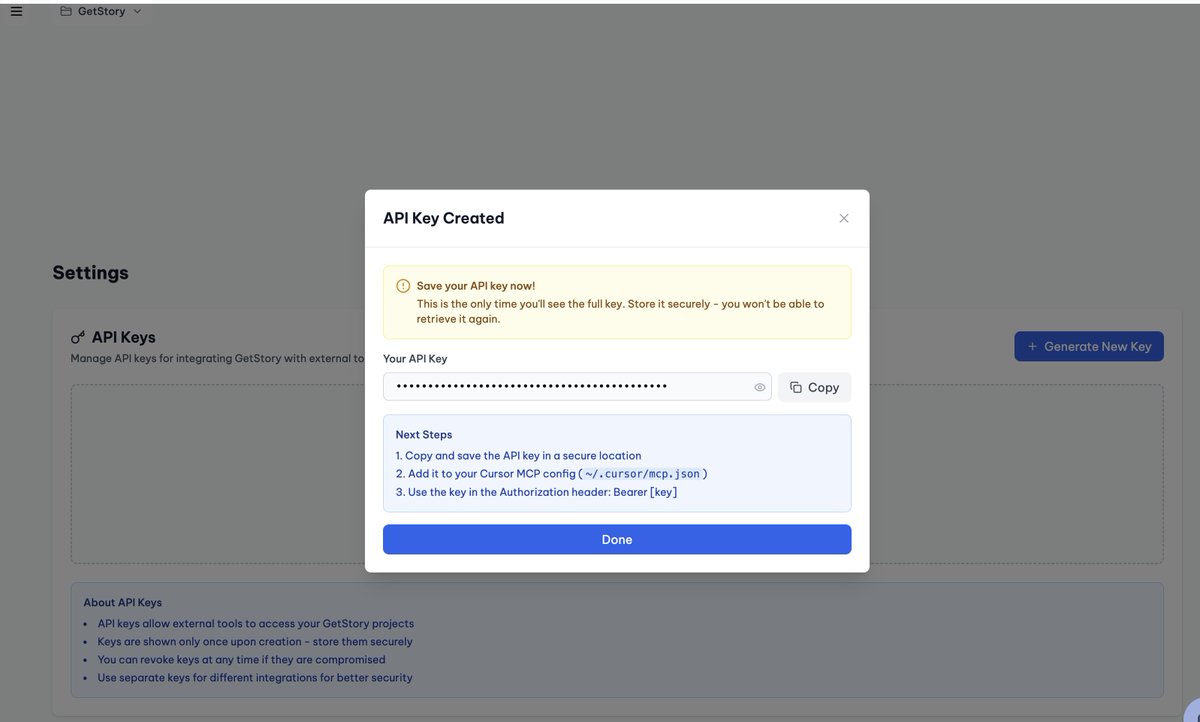Viewport: 1200px width, 722px height.
Task: Click the warning circle icon in the yellow banner
Action: tap(400, 285)
